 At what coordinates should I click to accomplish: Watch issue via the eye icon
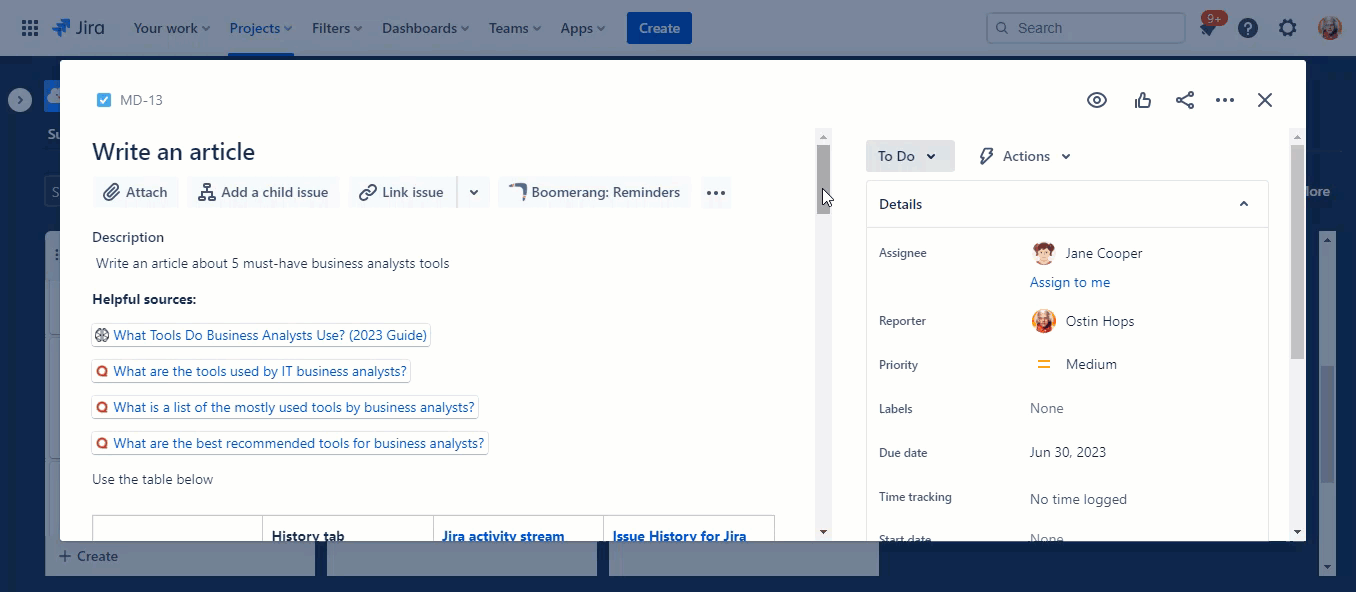click(x=1097, y=100)
